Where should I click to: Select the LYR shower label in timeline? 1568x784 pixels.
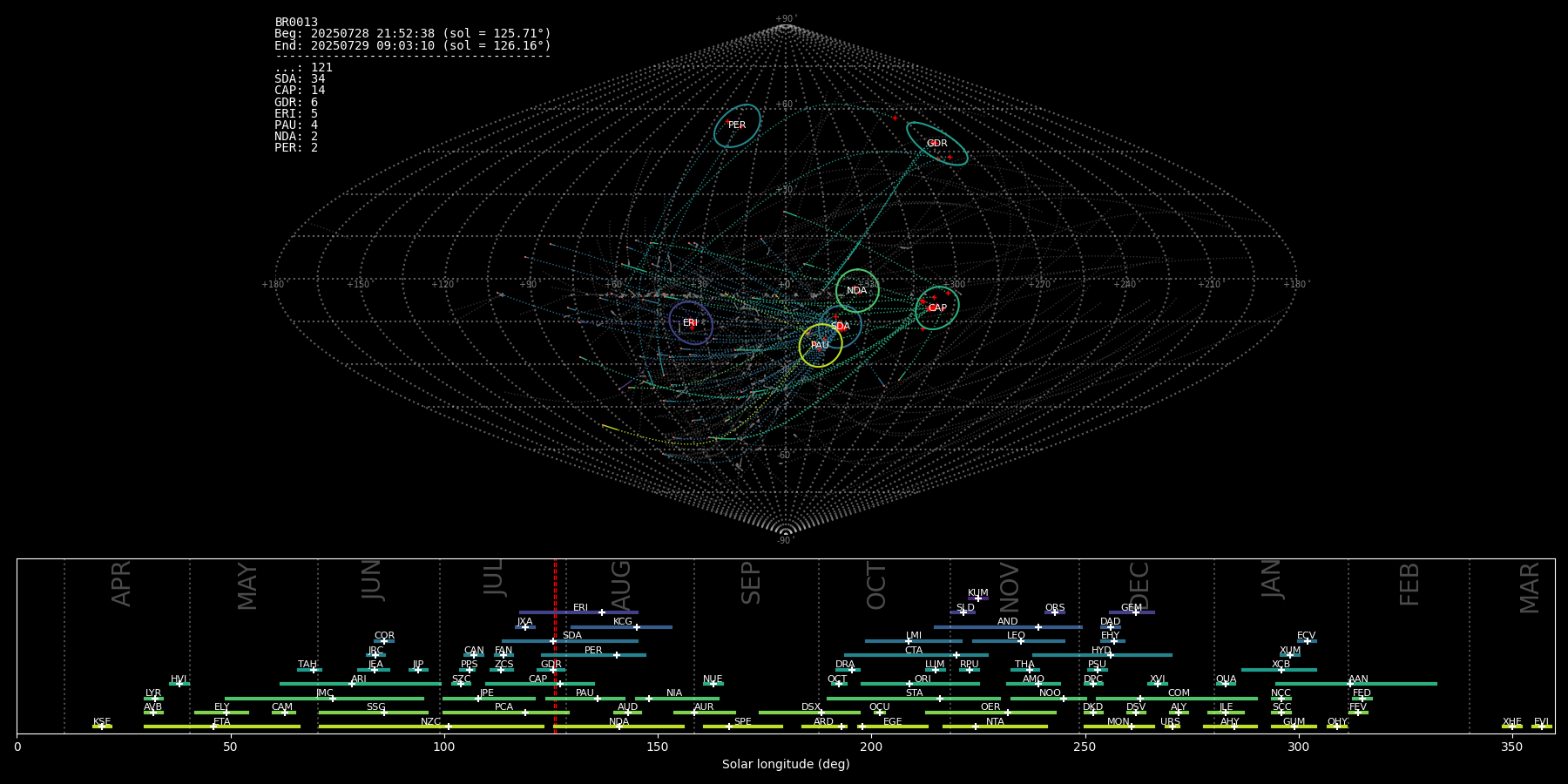(153, 693)
